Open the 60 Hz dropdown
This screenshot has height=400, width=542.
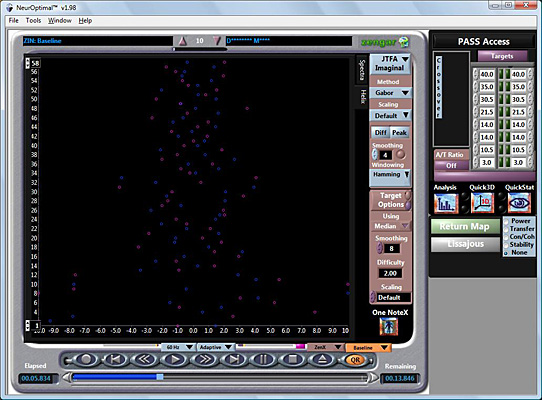[178, 347]
